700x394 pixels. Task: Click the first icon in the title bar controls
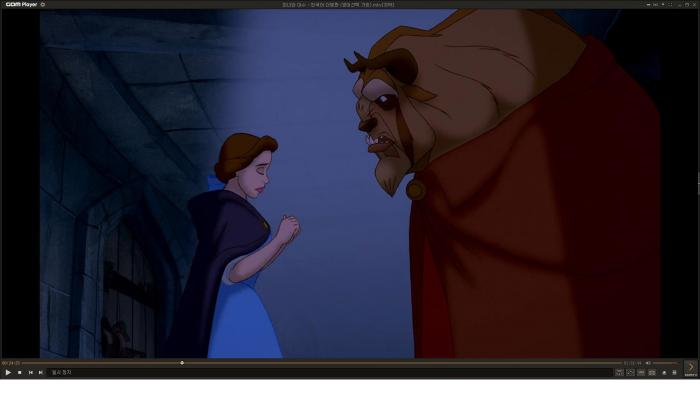[648, 4]
